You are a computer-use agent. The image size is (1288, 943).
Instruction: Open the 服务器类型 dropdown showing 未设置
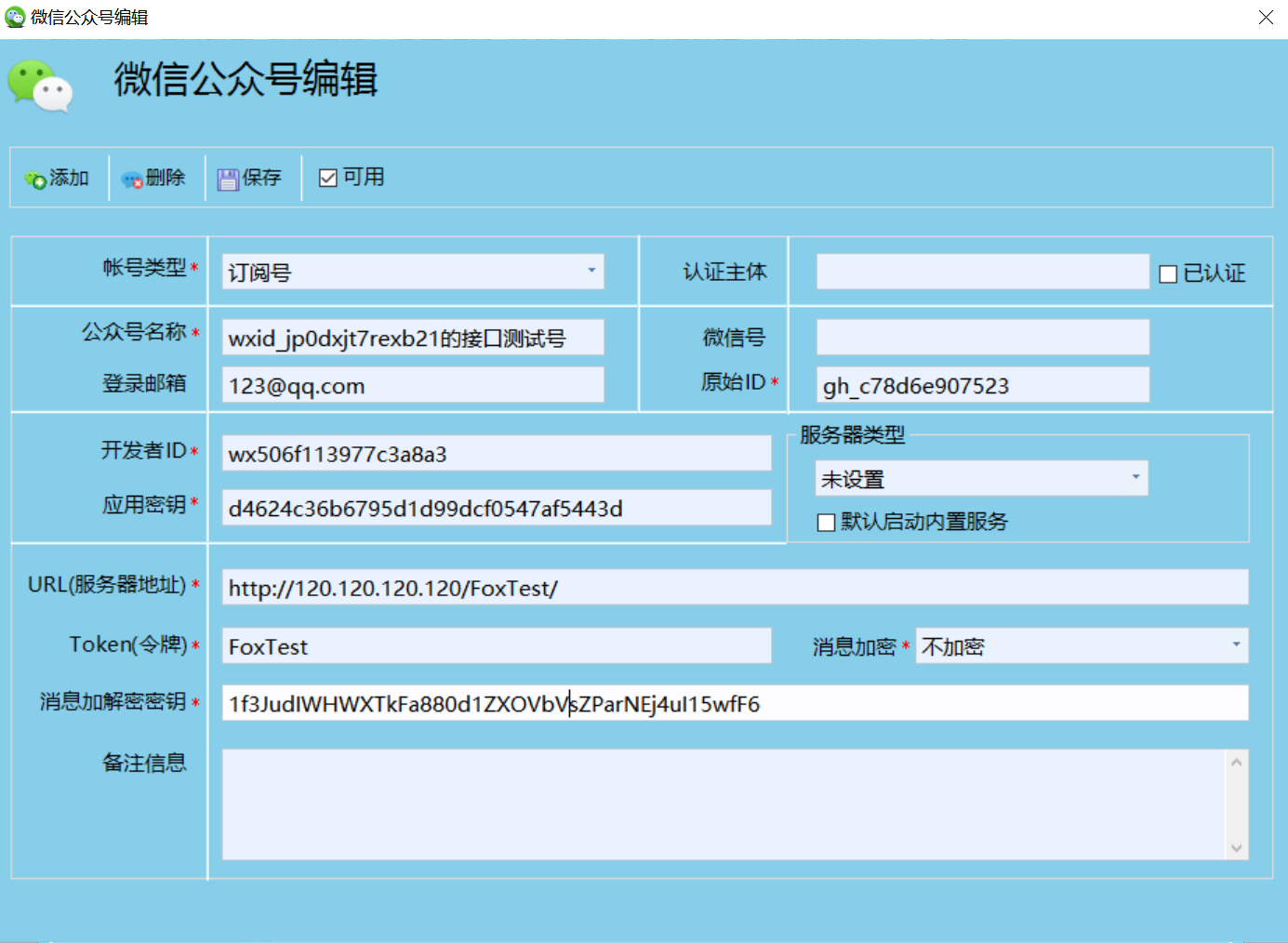(x=981, y=478)
